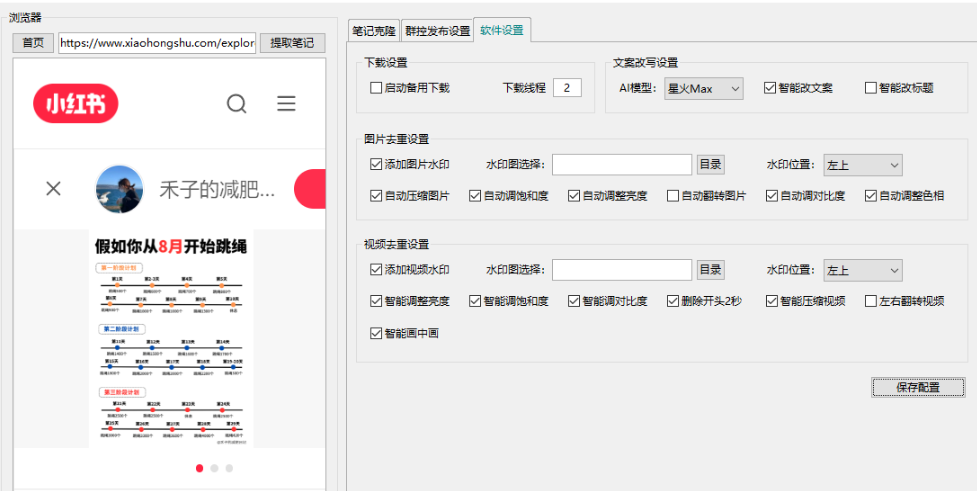Switch to the 笔记克隆 tab
Image resolution: width=977 pixels, height=491 pixels.
(374, 31)
